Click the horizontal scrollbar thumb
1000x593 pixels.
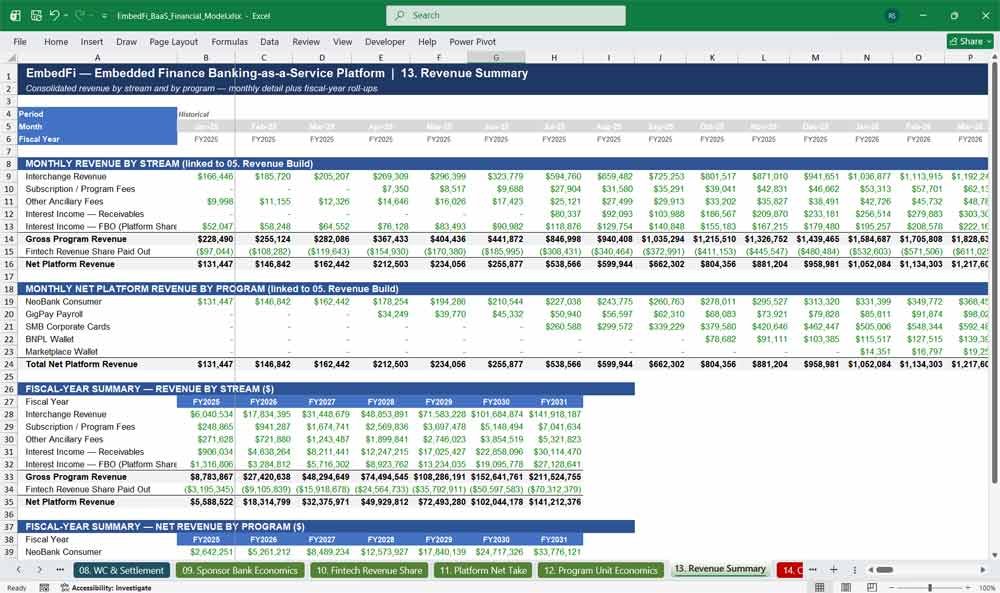coord(884,569)
